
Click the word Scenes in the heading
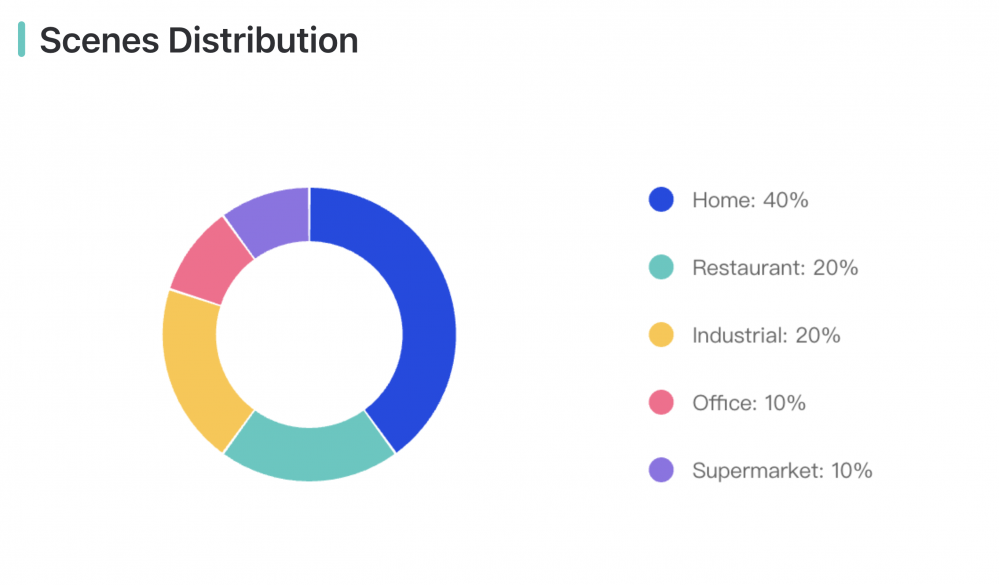pos(99,41)
